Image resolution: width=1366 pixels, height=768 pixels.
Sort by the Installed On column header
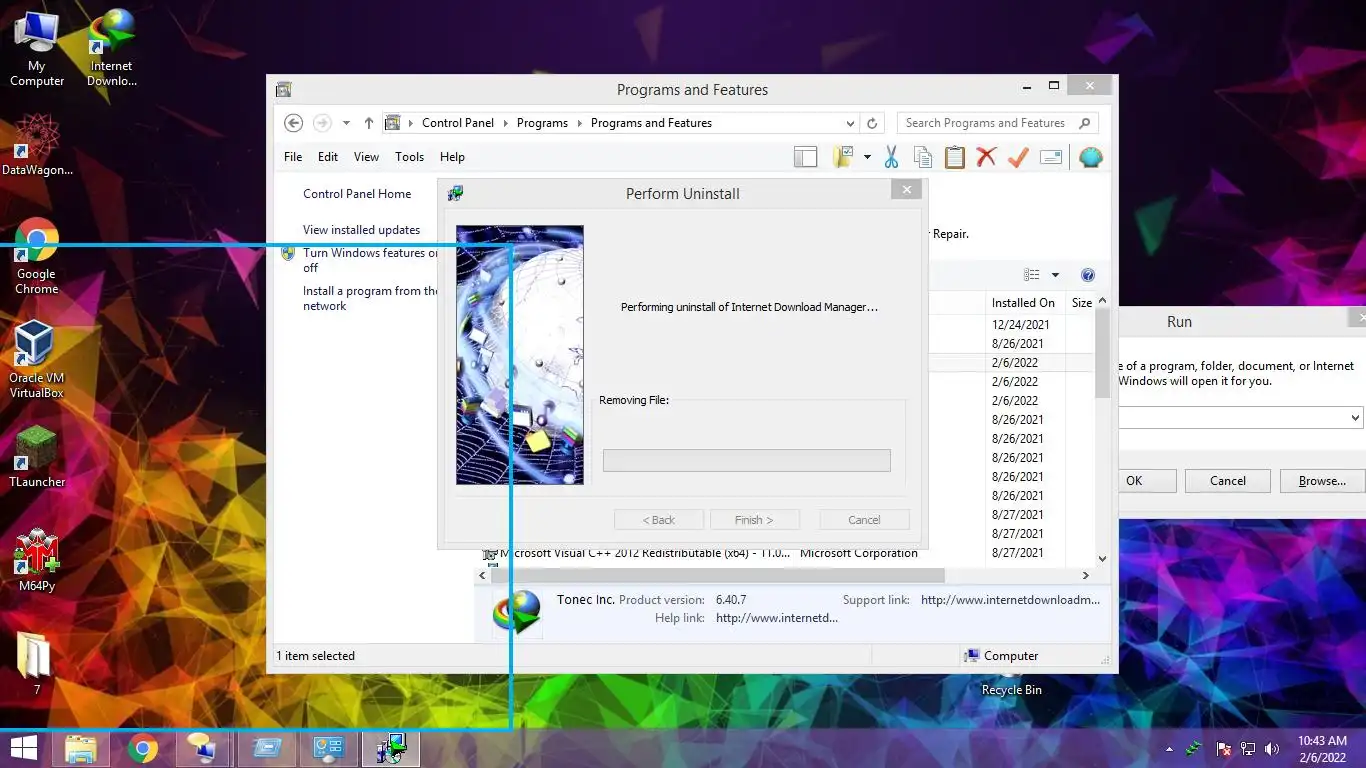[x=1023, y=302]
